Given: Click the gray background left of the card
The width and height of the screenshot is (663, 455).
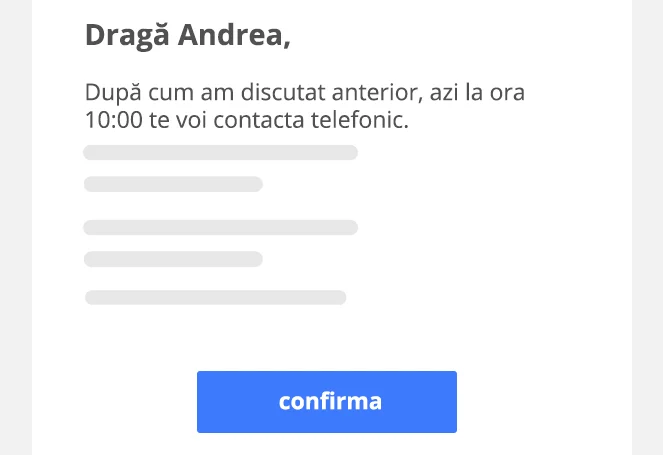Looking at the screenshot, I should tap(16, 228).
